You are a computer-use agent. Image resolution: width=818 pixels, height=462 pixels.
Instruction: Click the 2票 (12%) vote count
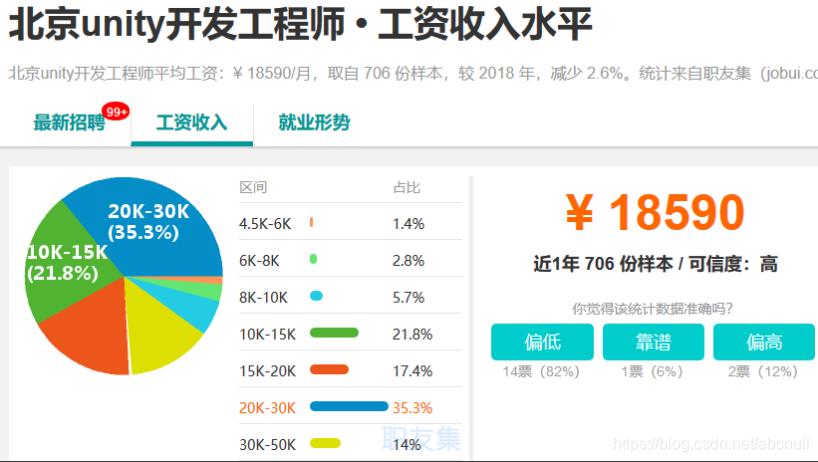point(763,372)
